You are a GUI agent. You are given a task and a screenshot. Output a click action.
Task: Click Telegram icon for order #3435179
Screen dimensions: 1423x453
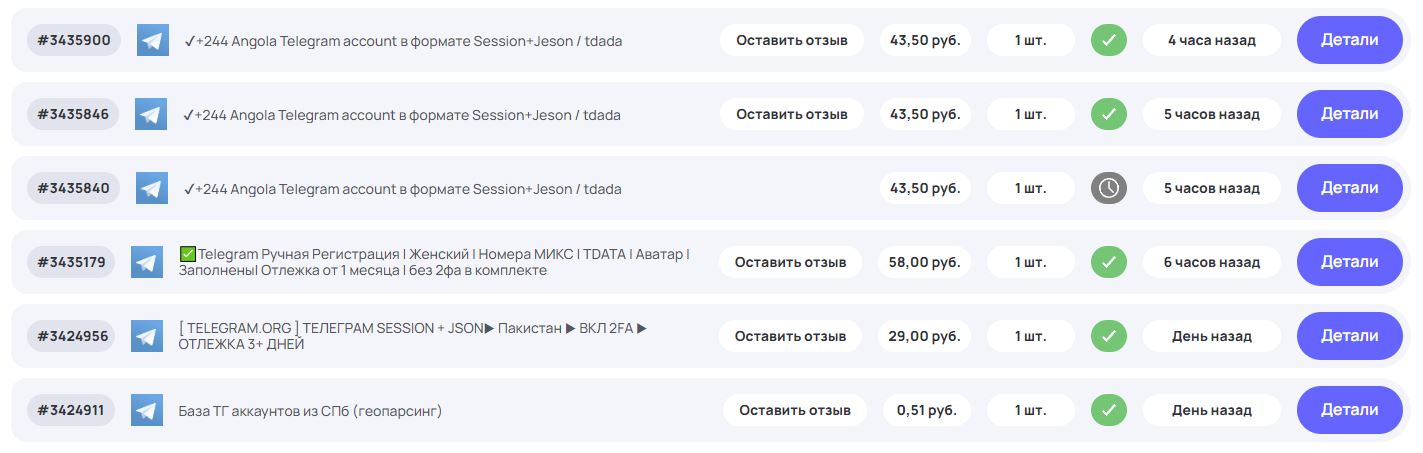click(x=147, y=262)
